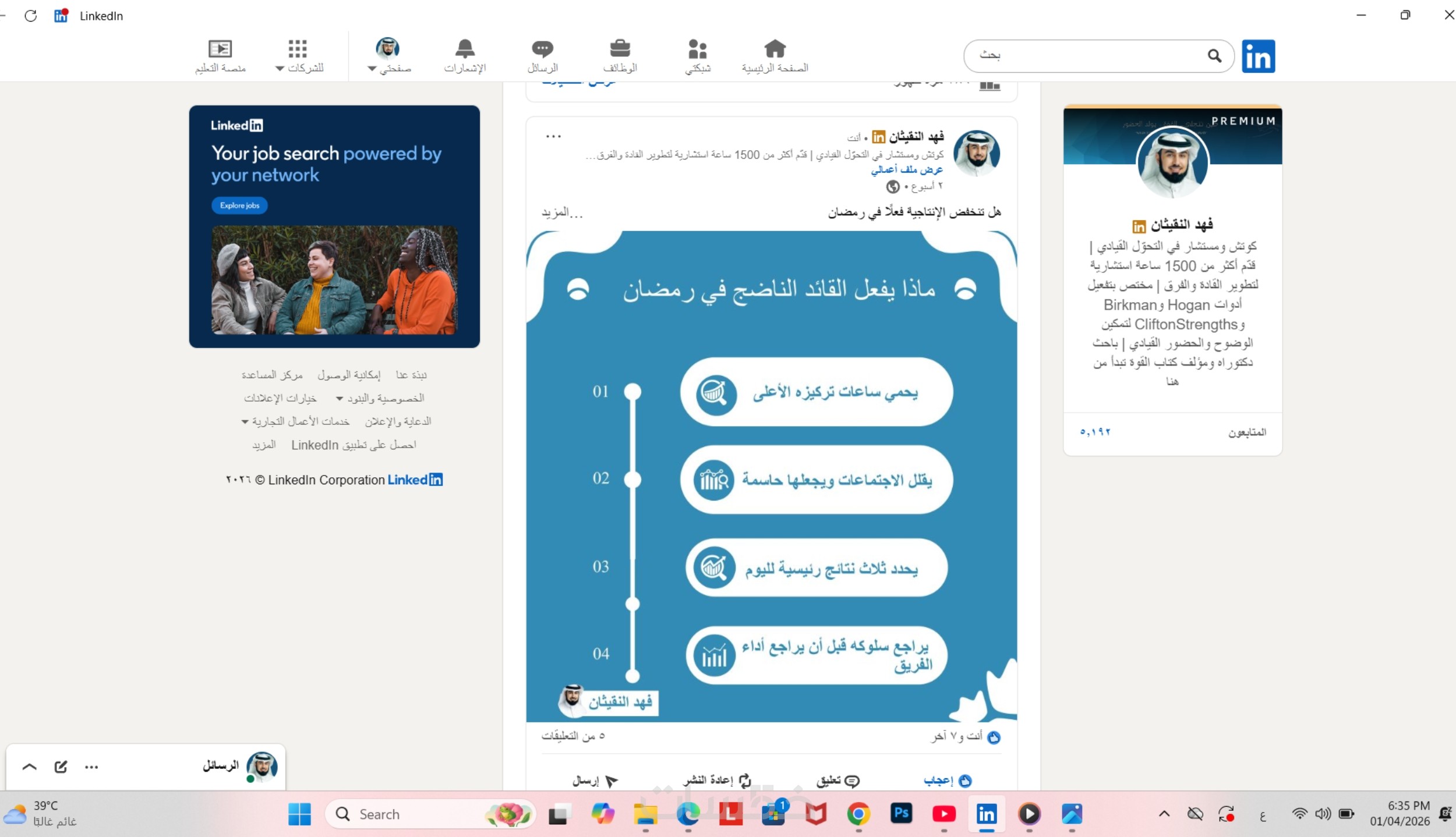Open the For Business (للشركات) dropdown
This screenshot has width=1456, height=837.
coord(299,56)
